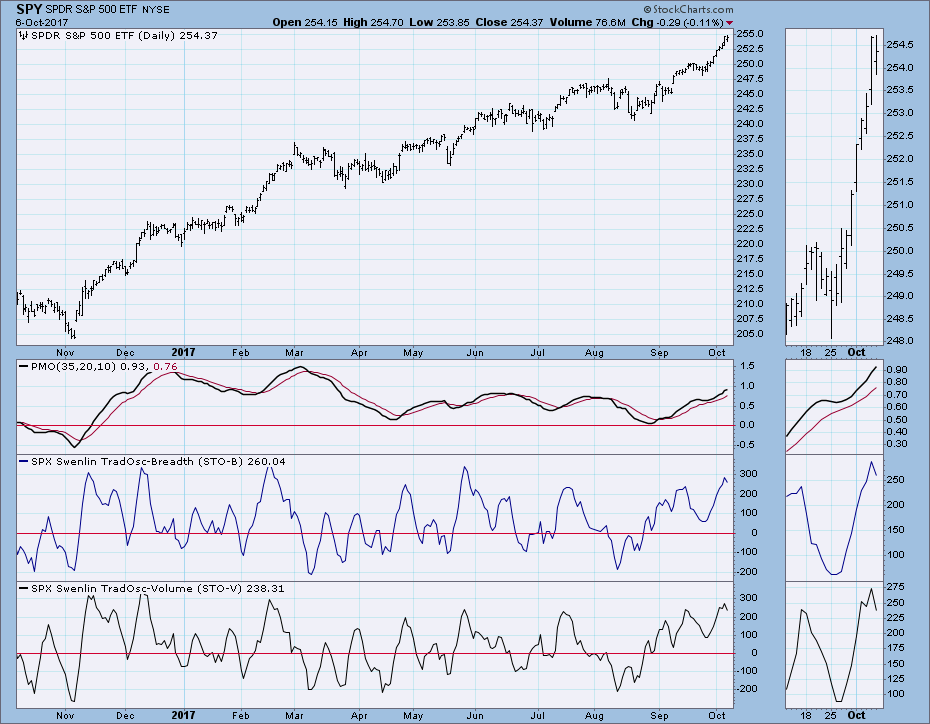
Task: Click the STO-B Breadth oscillator legend
Action: [x=152, y=461]
